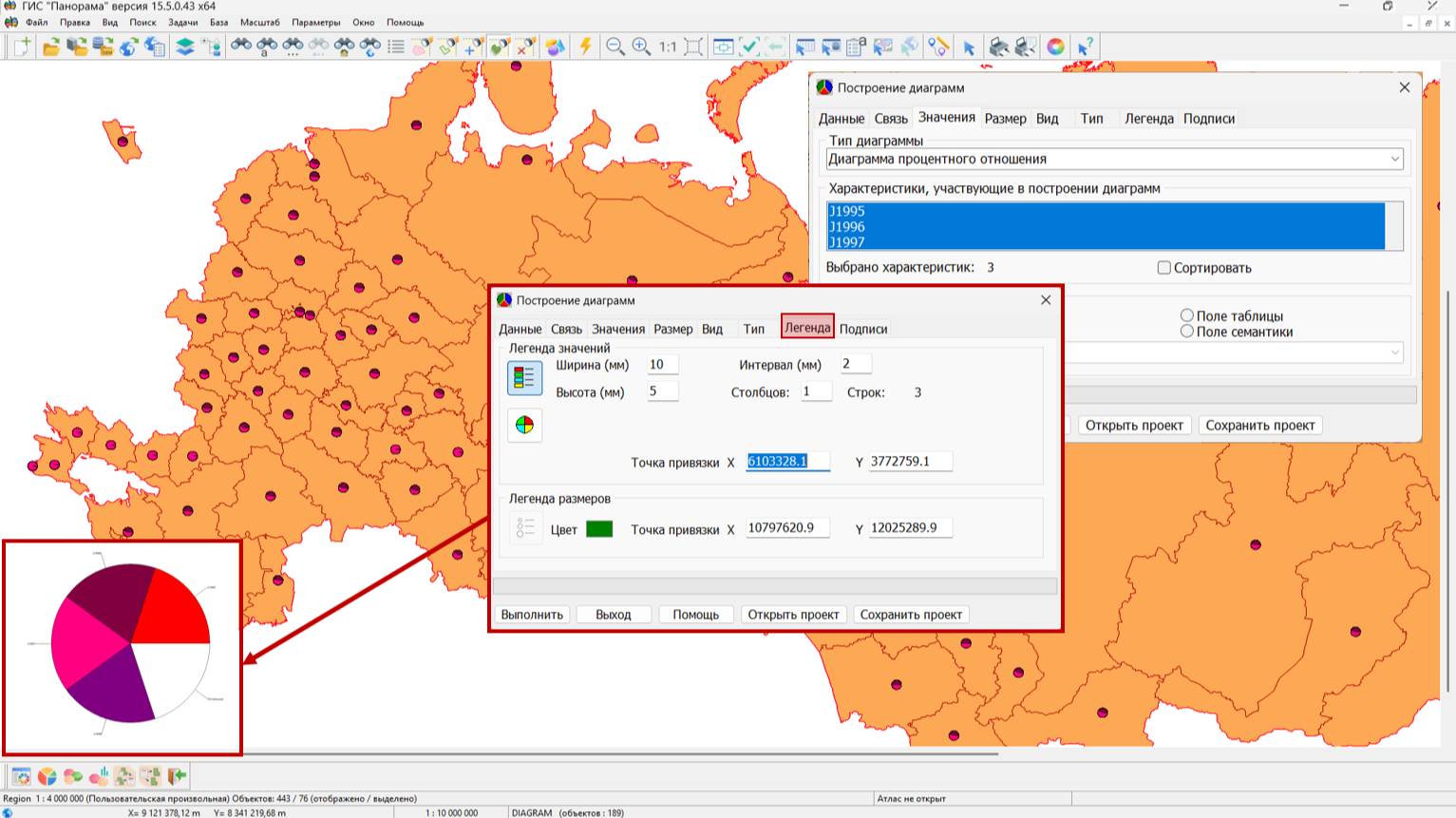Click the pie chart icon in bottom toolbar
Screen dimensions: 1456x818
point(47,776)
